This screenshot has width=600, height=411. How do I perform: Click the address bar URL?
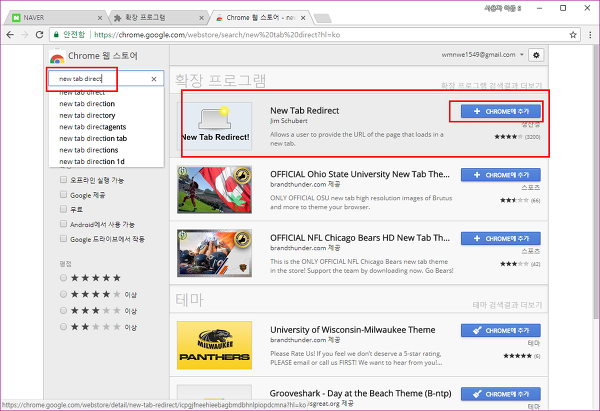217,35
